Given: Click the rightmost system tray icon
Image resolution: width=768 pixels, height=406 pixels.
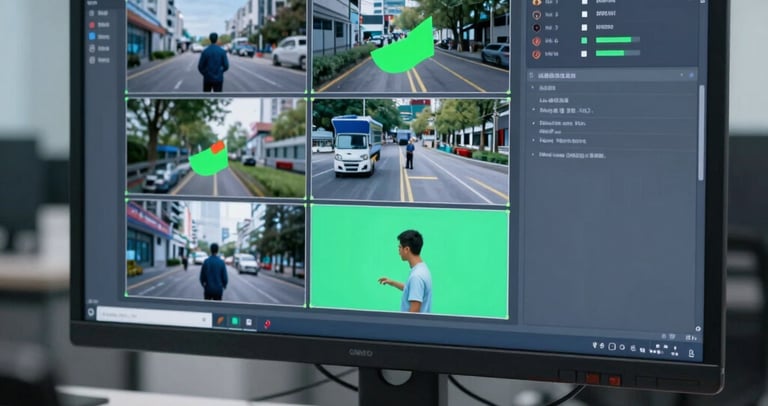Looking at the screenshot, I should click(x=691, y=353).
